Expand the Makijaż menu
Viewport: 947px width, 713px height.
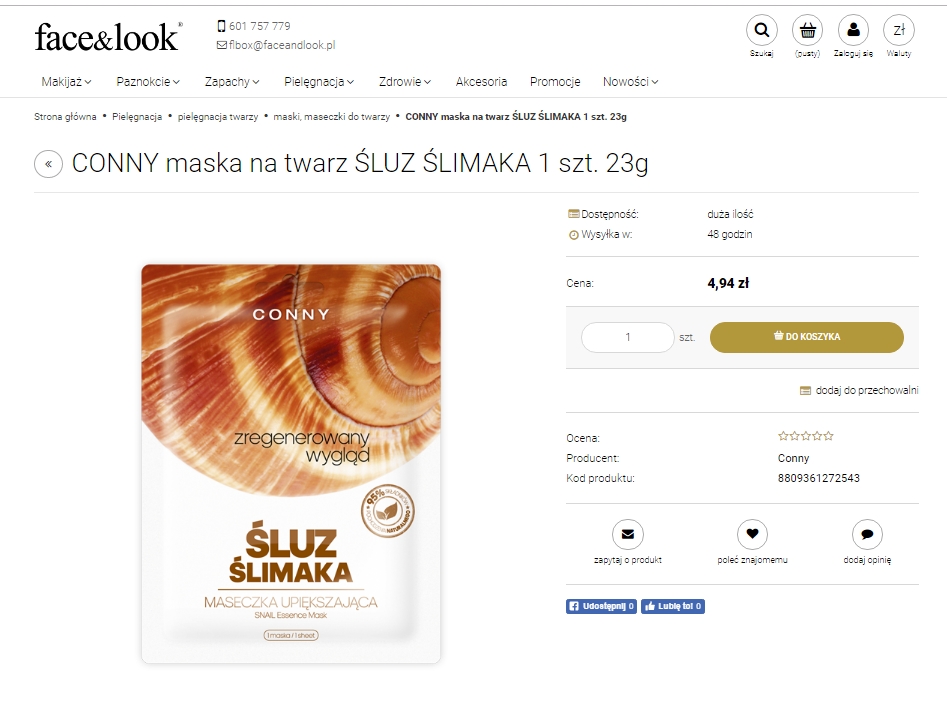(x=66, y=82)
